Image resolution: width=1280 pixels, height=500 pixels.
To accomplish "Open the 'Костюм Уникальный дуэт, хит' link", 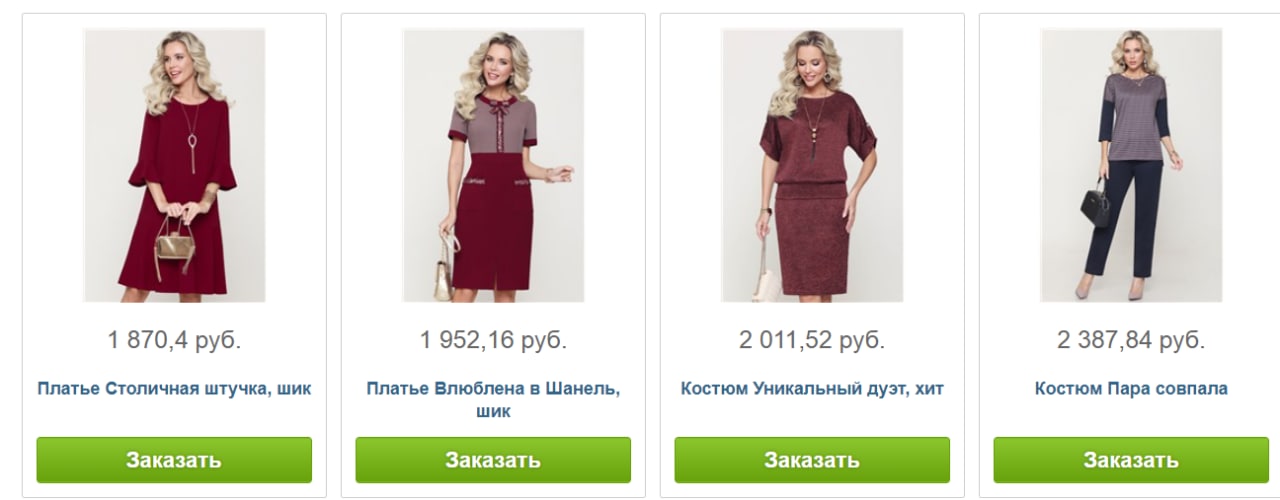I will point(812,388).
